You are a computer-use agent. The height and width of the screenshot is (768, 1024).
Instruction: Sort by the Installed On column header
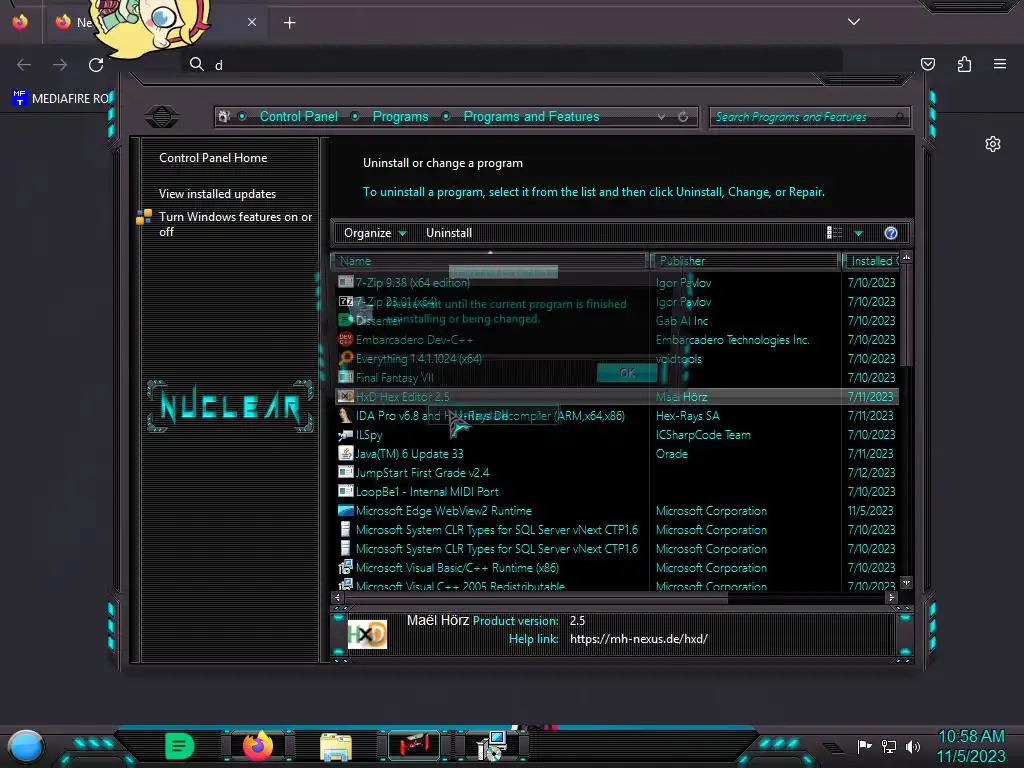[871, 261]
